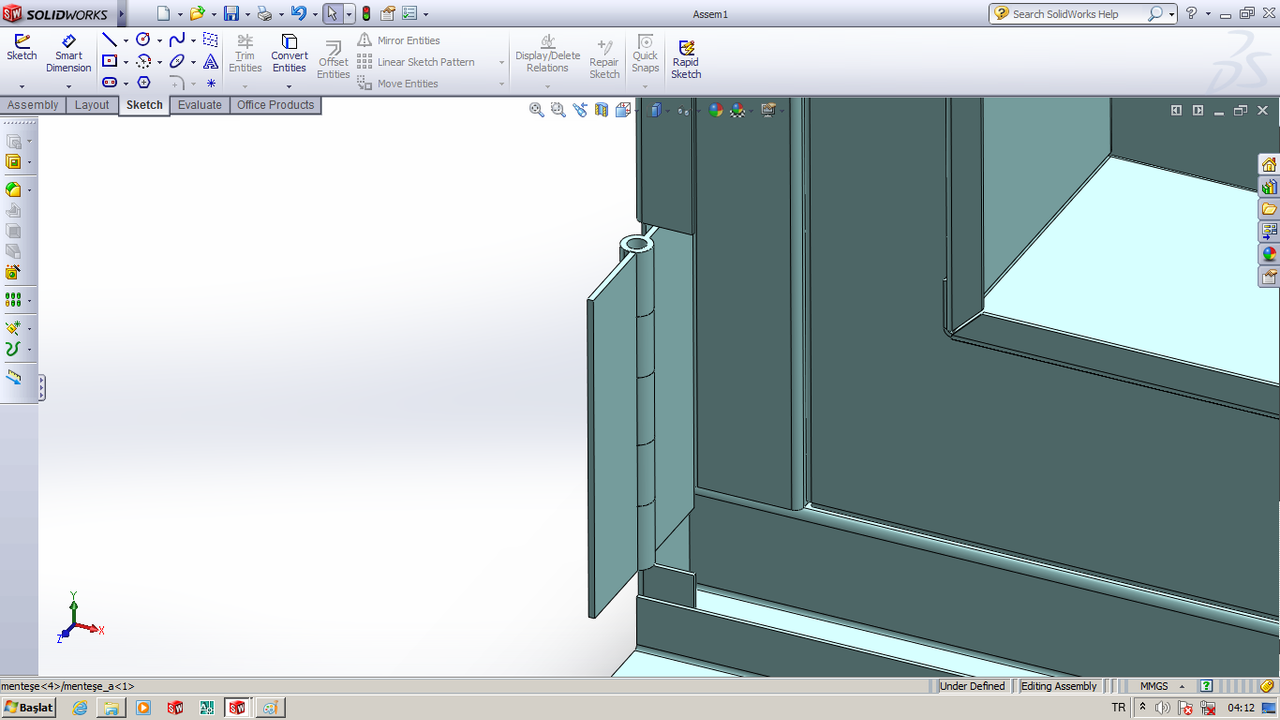Select the Spline sketch tool
1280x720 pixels.
point(177,40)
